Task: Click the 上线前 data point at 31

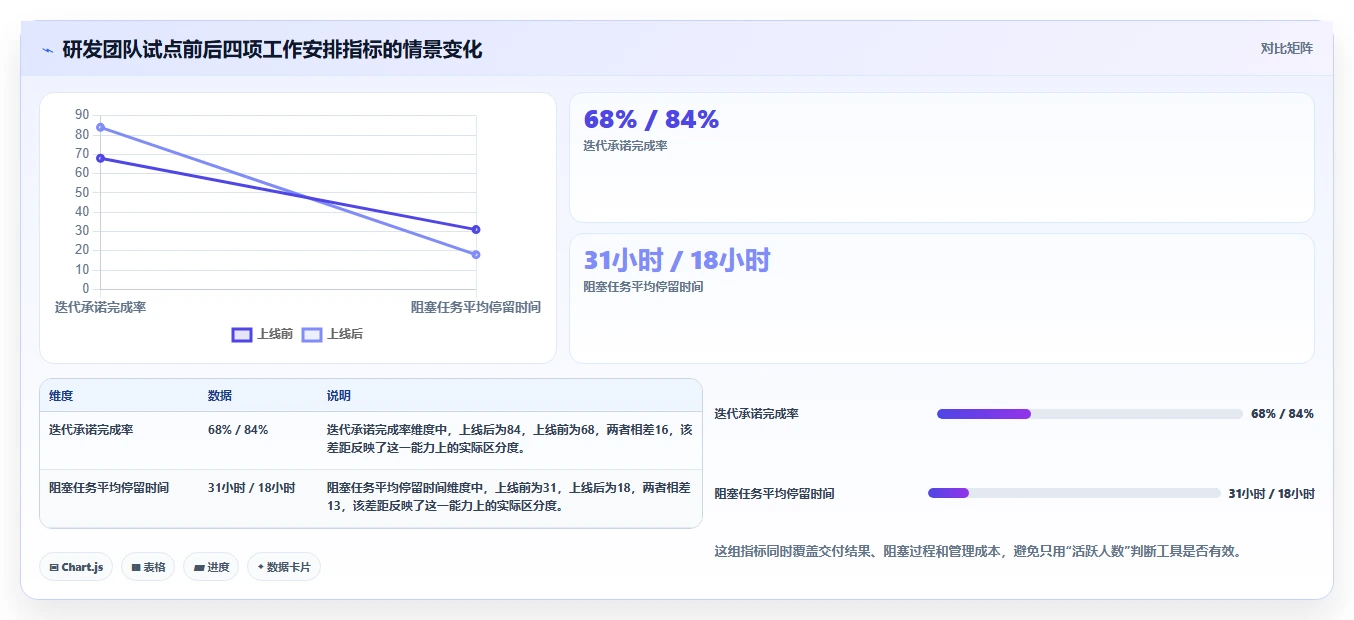Action: (476, 229)
